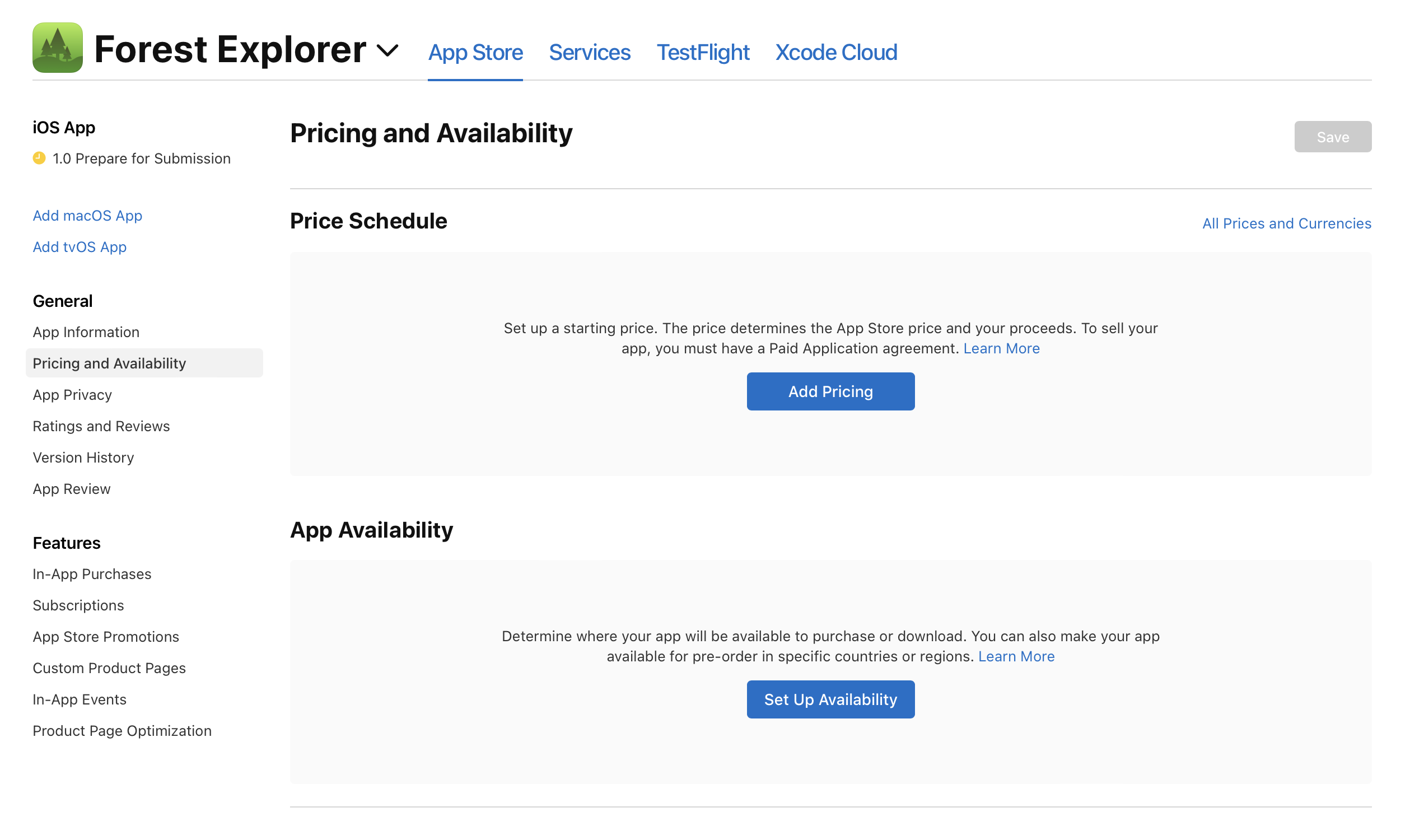Select Product Page Optimization sidebar item
1410x840 pixels.
(122, 730)
